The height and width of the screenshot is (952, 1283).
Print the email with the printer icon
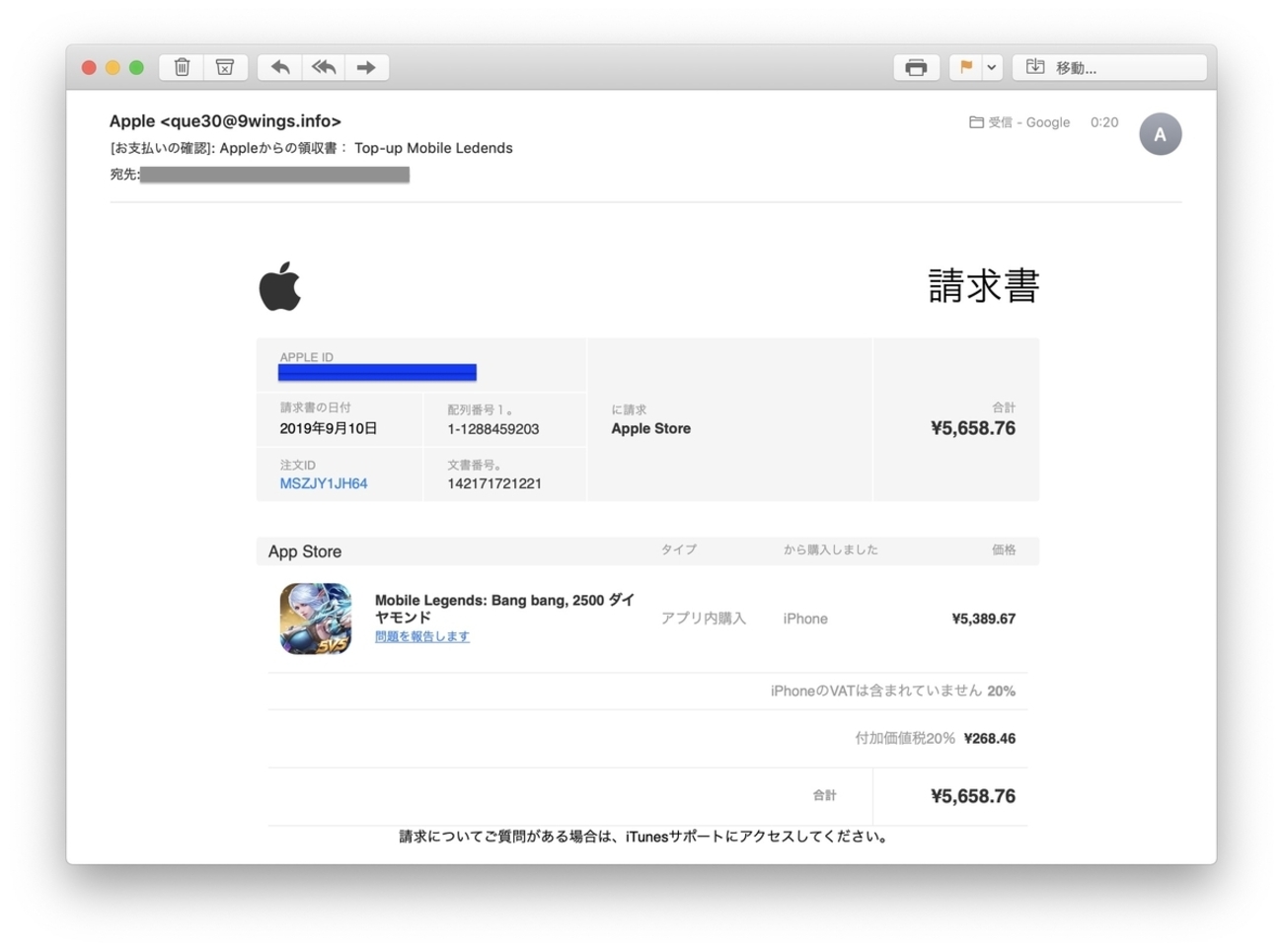pyautogui.click(x=916, y=67)
